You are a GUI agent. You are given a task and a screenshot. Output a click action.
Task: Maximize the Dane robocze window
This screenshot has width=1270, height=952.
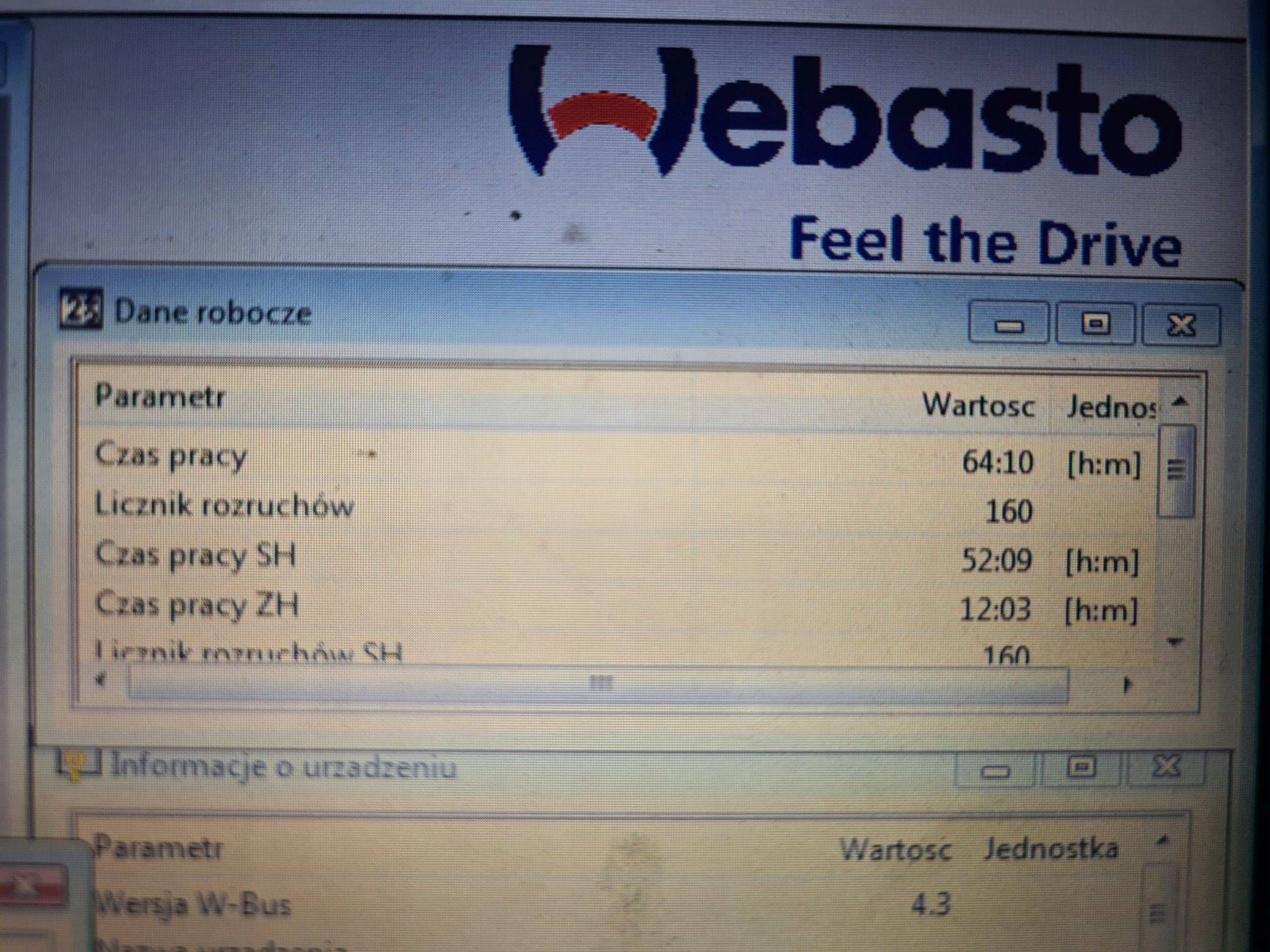click(x=1096, y=323)
